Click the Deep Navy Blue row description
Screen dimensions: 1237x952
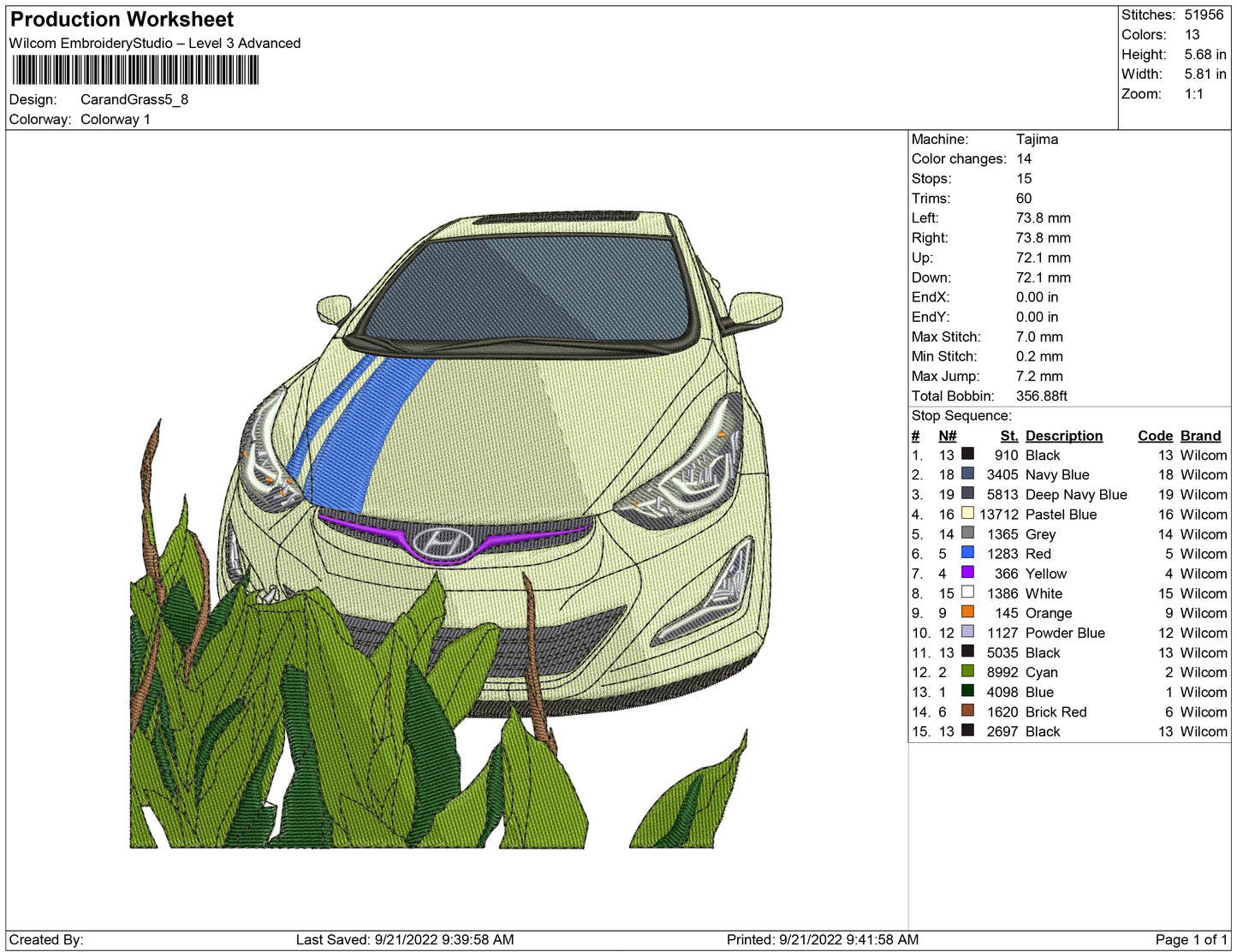pyautogui.click(x=1076, y=495)
